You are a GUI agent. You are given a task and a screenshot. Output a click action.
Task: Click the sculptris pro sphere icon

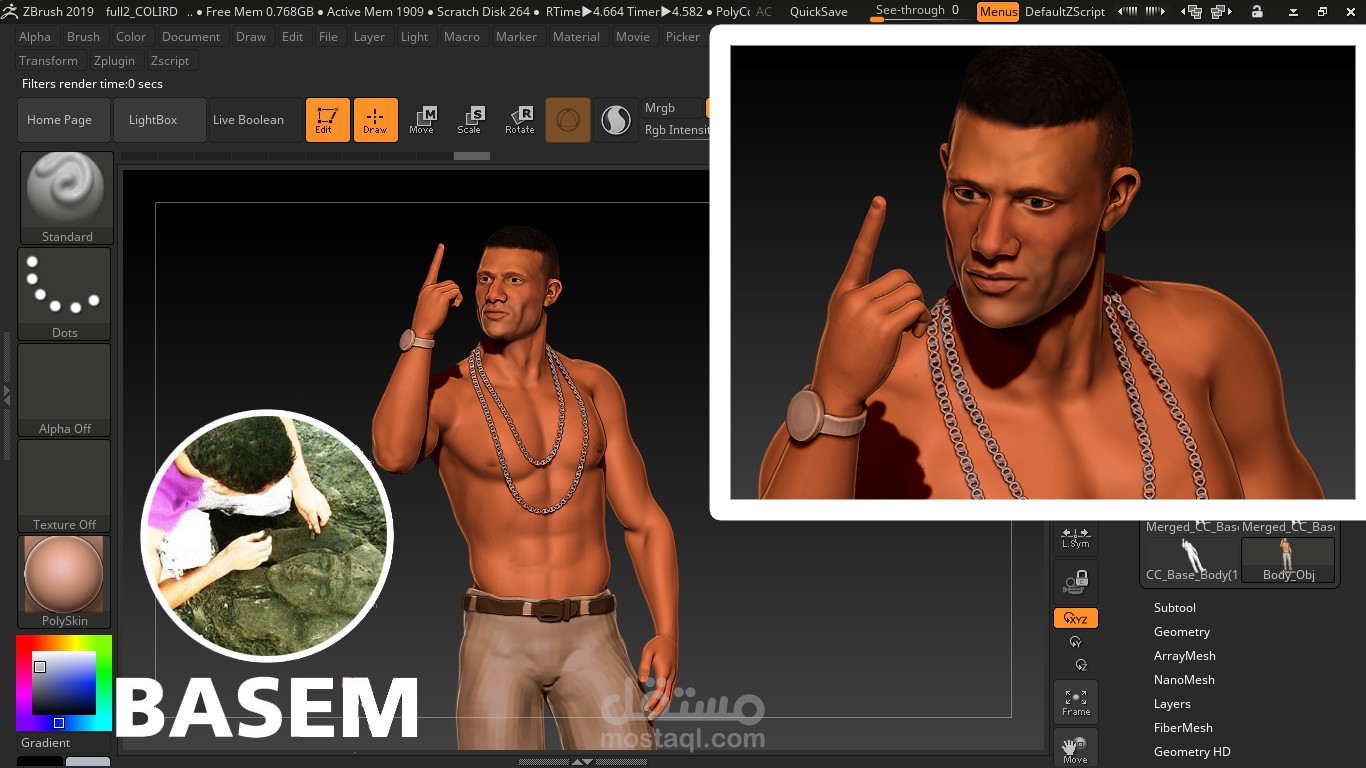pyautogui.click(x=616, y=120)
